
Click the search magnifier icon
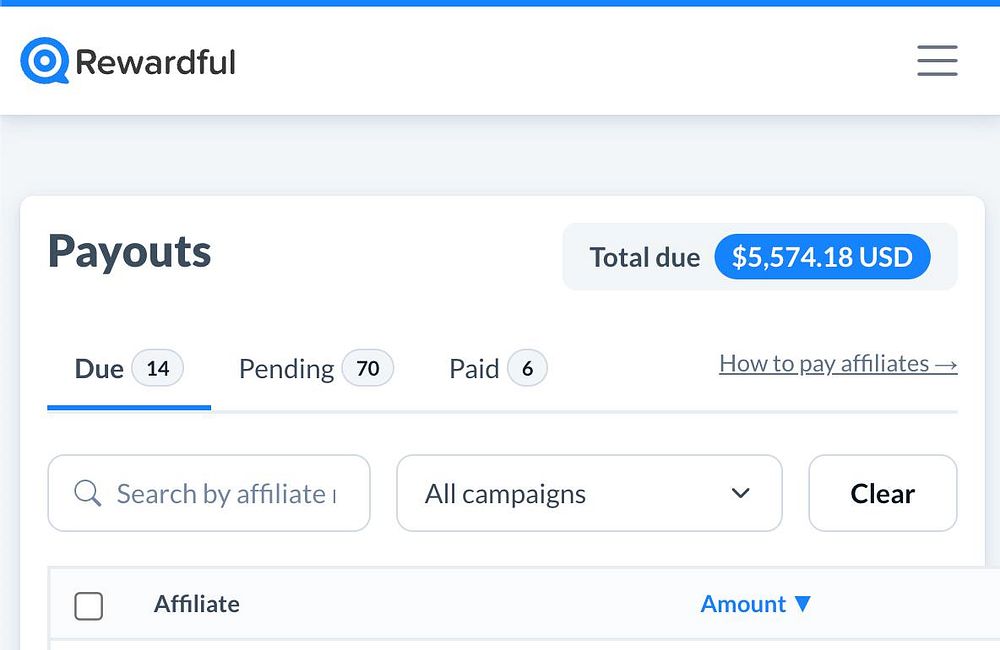88,494
